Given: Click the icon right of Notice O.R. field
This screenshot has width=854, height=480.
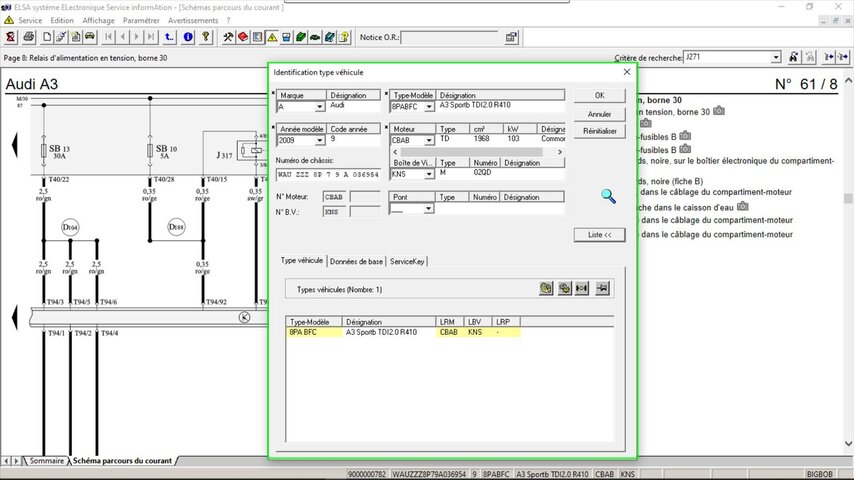Looking at the screenshot, I should pos(511,37).
